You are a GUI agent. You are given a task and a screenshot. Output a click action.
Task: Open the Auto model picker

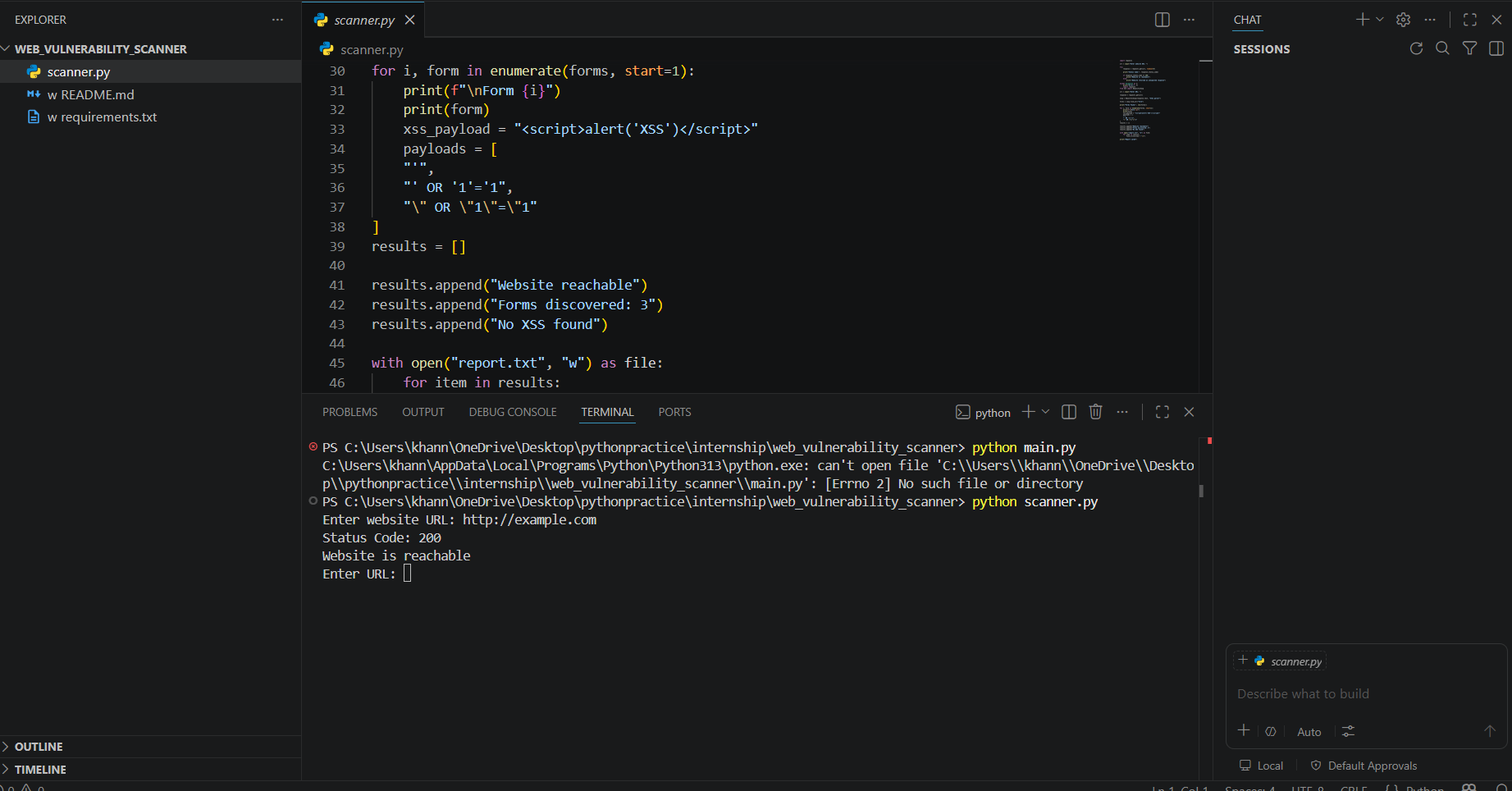tap(1309, 732)
